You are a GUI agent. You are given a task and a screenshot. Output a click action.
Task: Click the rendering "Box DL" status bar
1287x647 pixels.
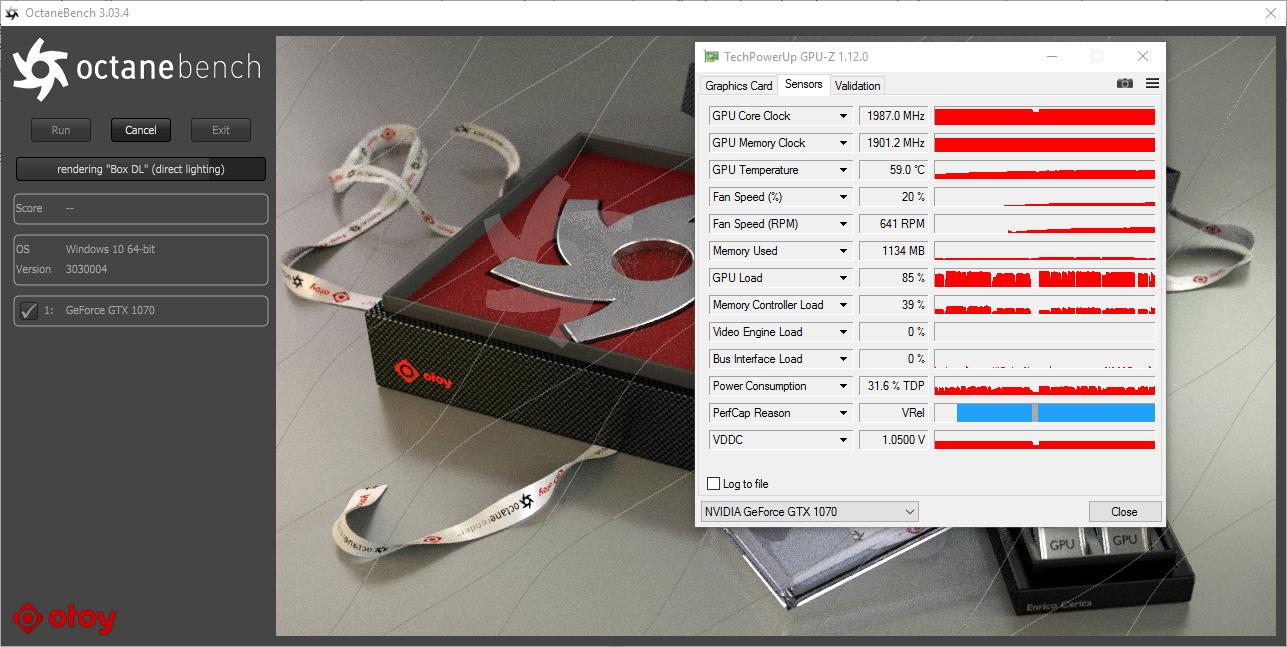pos(141,169)
